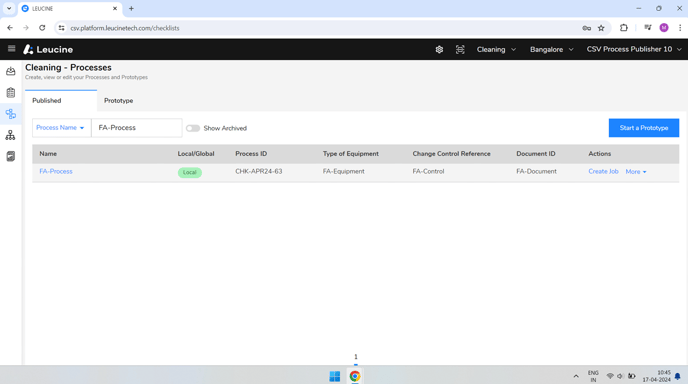The height and width of the screenshot is (384, 688).
Task: Switch to the Published tab
Action: pyautogui.click(x=61, y=100)
